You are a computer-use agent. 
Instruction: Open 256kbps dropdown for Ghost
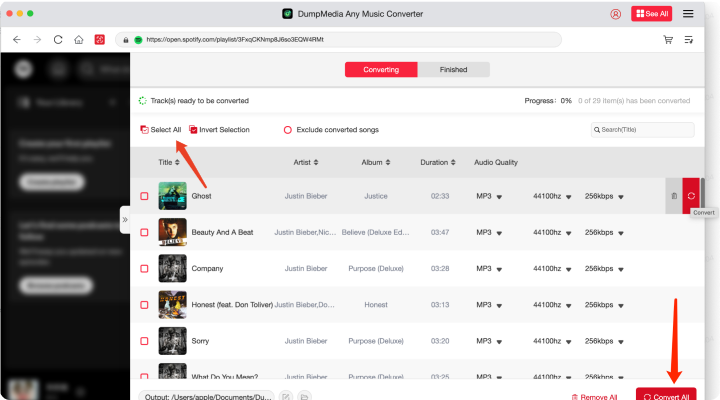point(604,196)
